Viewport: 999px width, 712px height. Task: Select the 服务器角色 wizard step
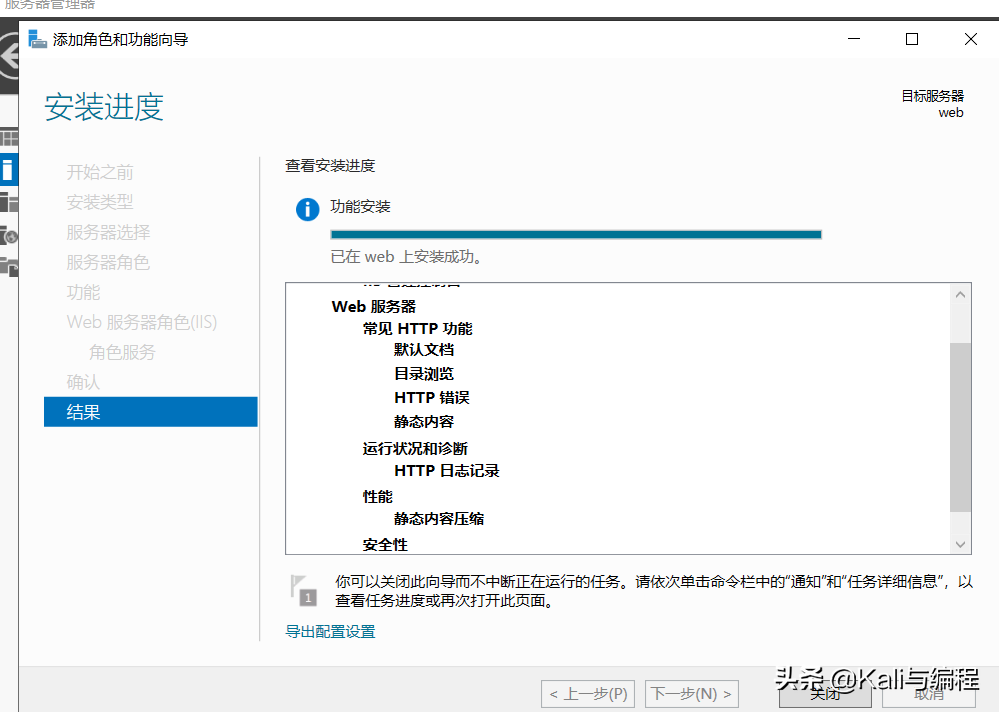tap(108, 262)
